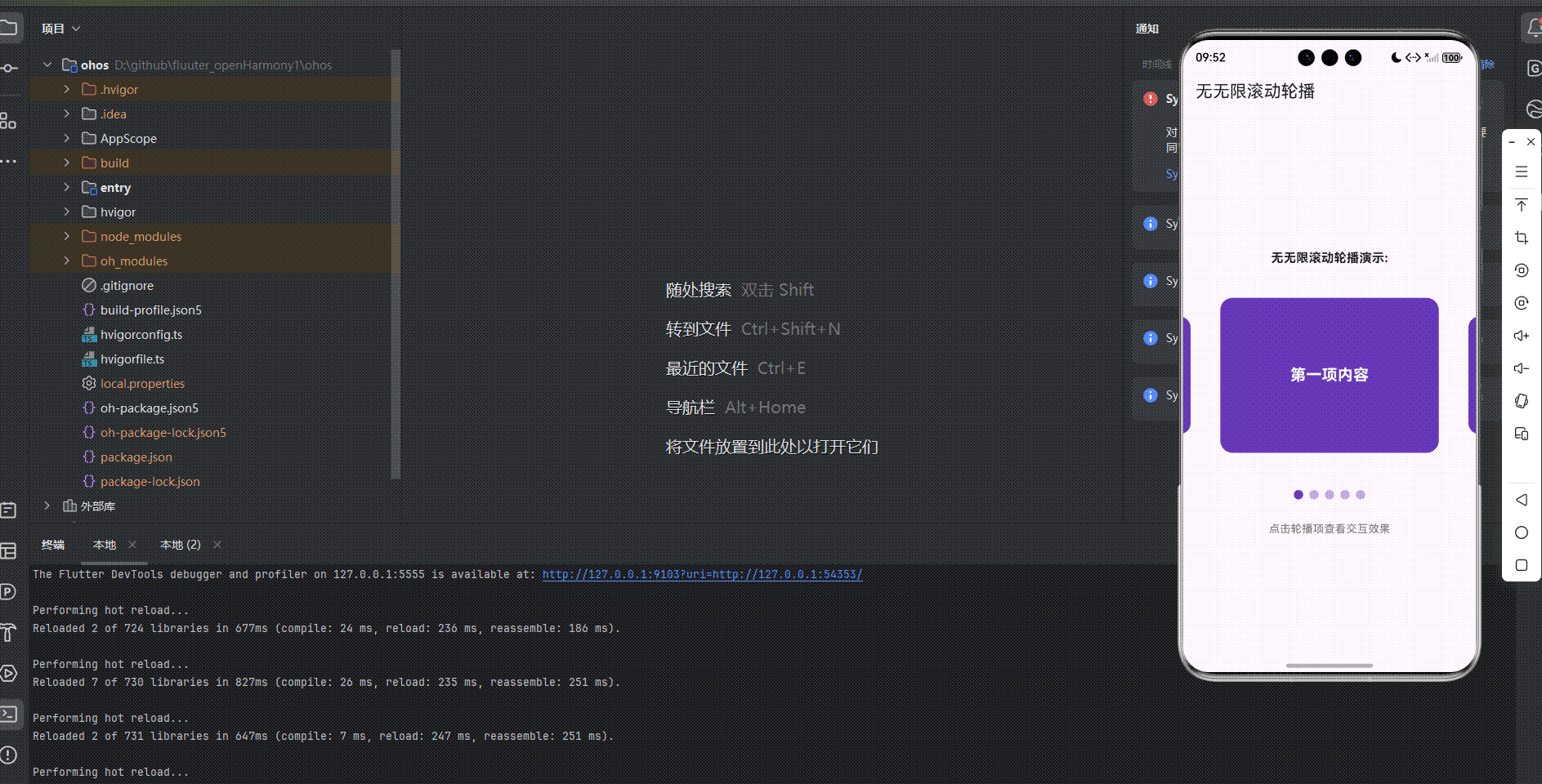Screen dimensions: 1542x784
Task: Expand the build folder
Action: (67, 163)
